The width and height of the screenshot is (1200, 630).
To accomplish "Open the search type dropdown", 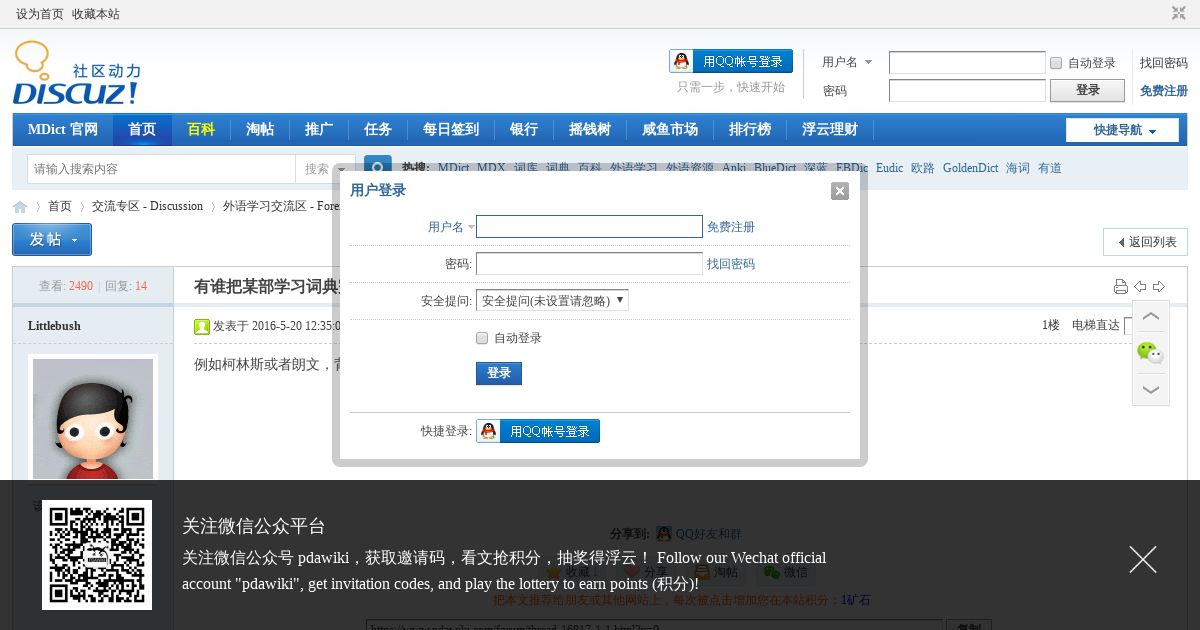I will [326, 169].
